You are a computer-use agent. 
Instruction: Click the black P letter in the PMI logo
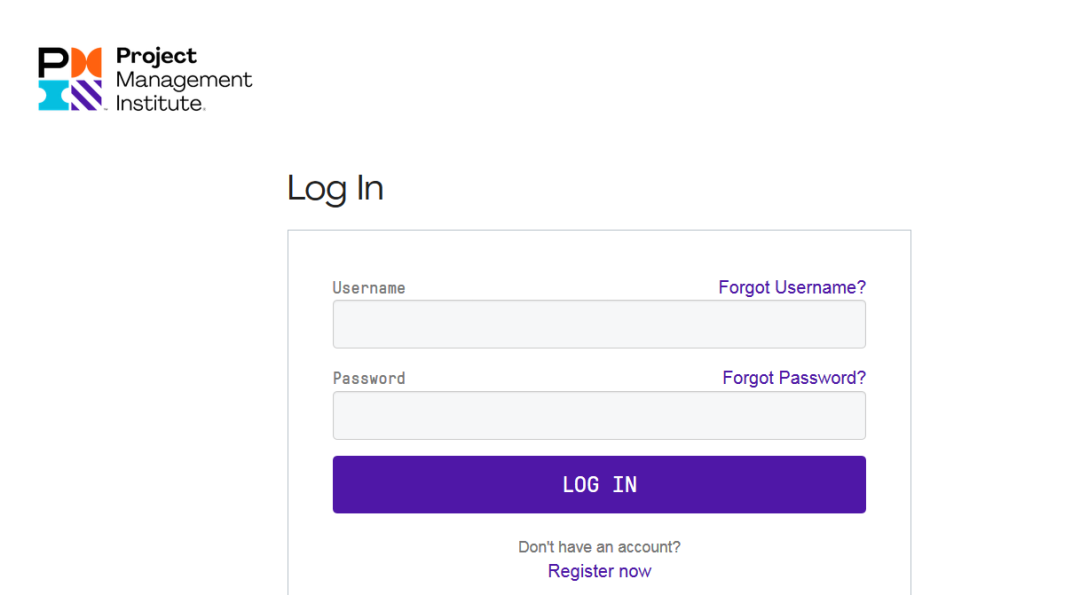pos(53,63)
